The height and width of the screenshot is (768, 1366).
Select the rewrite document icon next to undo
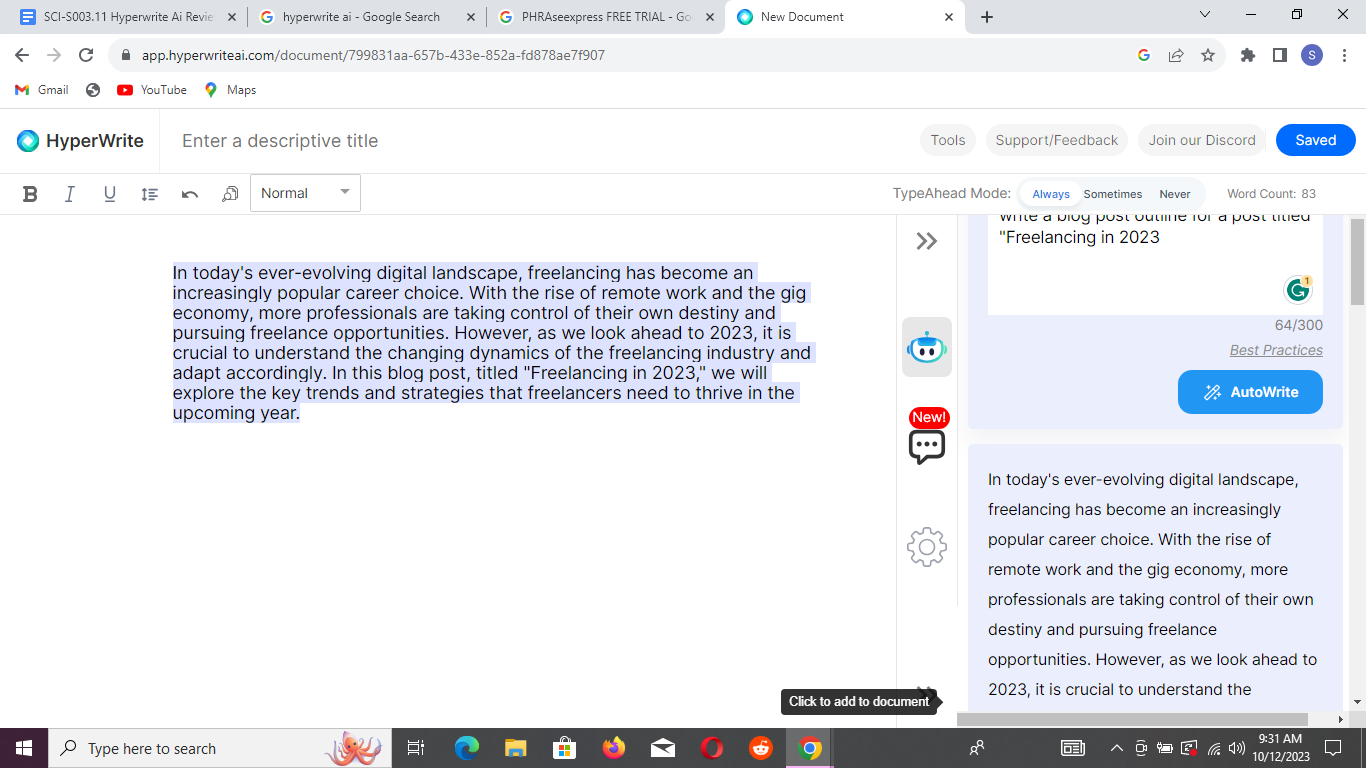(229, 193)
